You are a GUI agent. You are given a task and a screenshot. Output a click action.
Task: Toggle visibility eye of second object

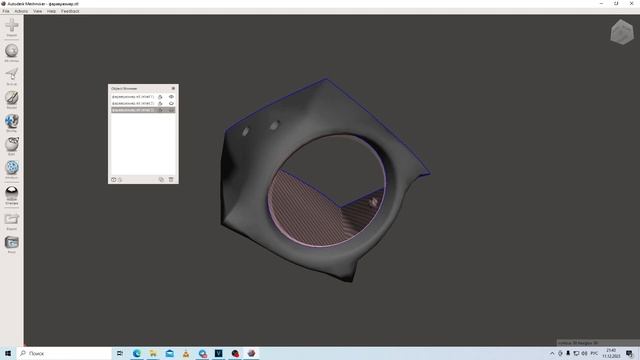tap(171, 103)
